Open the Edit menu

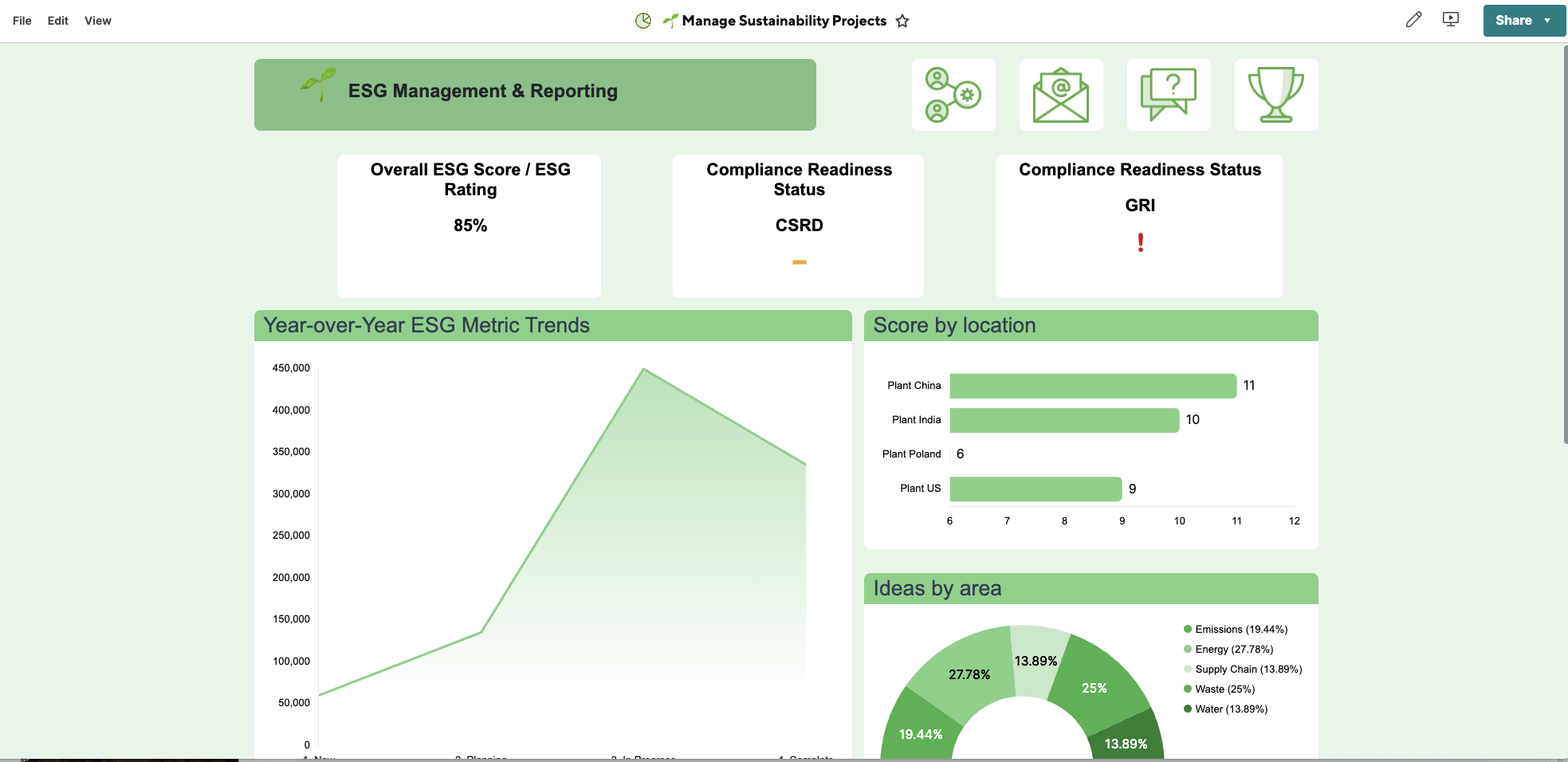tap(57, 21)
